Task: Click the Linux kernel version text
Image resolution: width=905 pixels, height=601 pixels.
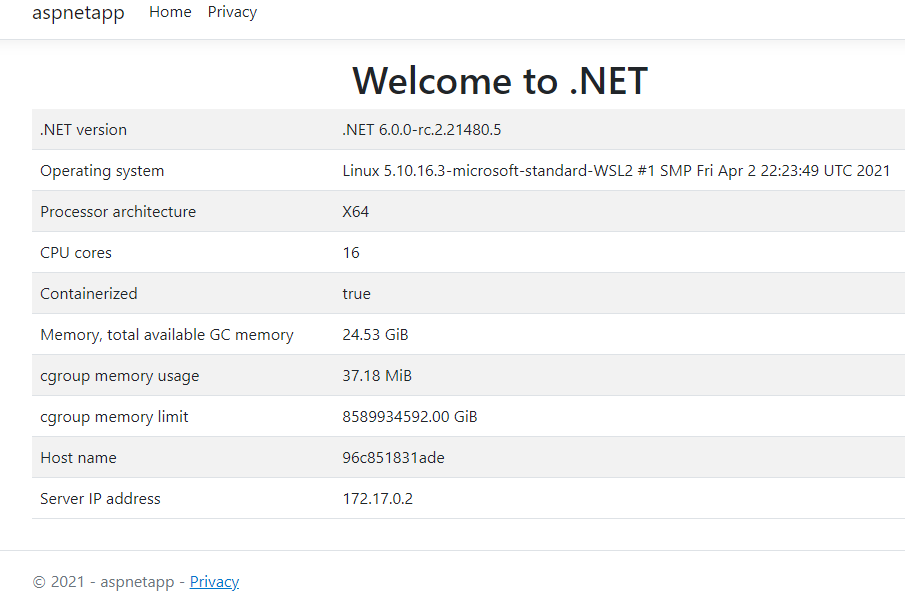Action: click(x=615, y=170)
